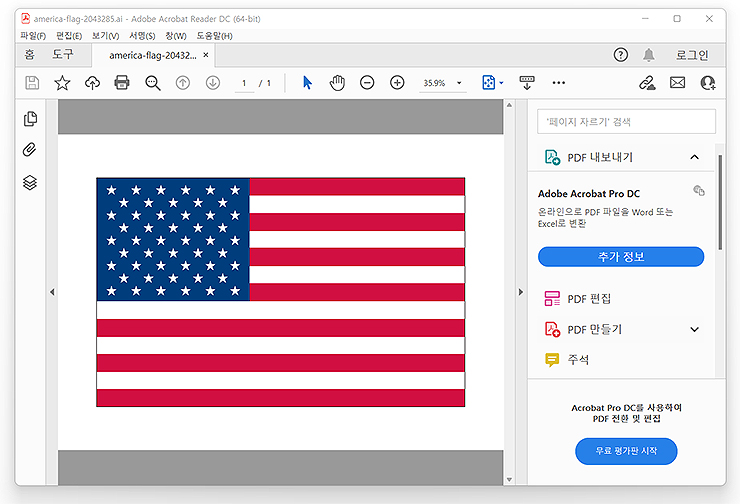Click the tools pane scrollbar thumb
Viewport: 740px width, 504px height.
(720, 202)
